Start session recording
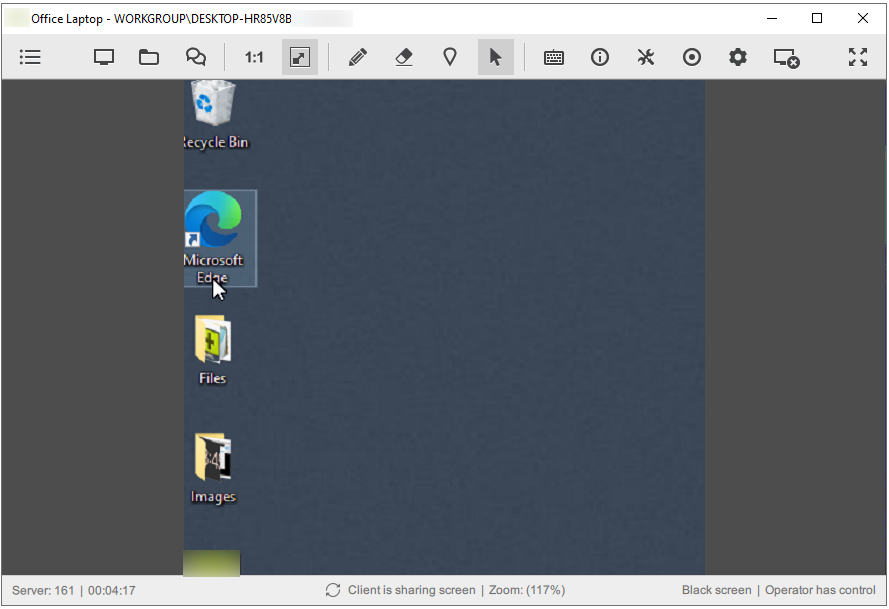This screenshot has width=889, height=609. coord(691,57)
